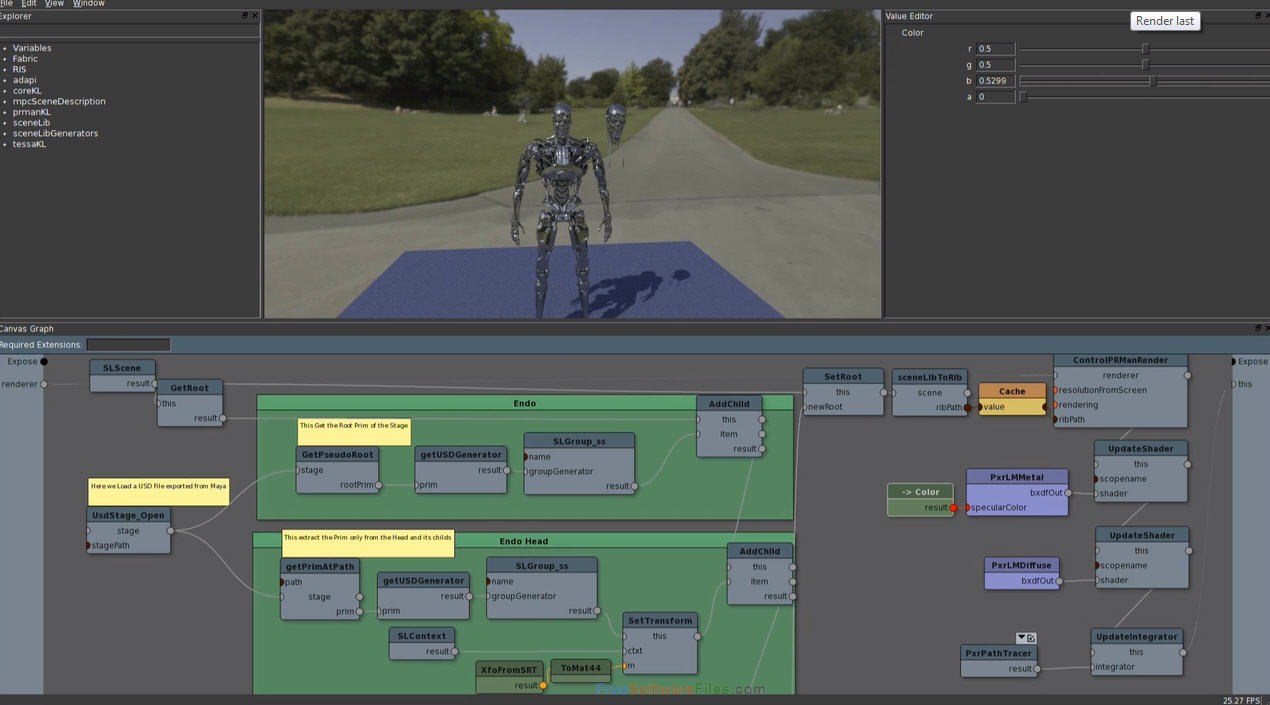This screenshot has width=1270, height=705.
Task: Close the Value Editor panel
Action: click(x=1265, y=16)
